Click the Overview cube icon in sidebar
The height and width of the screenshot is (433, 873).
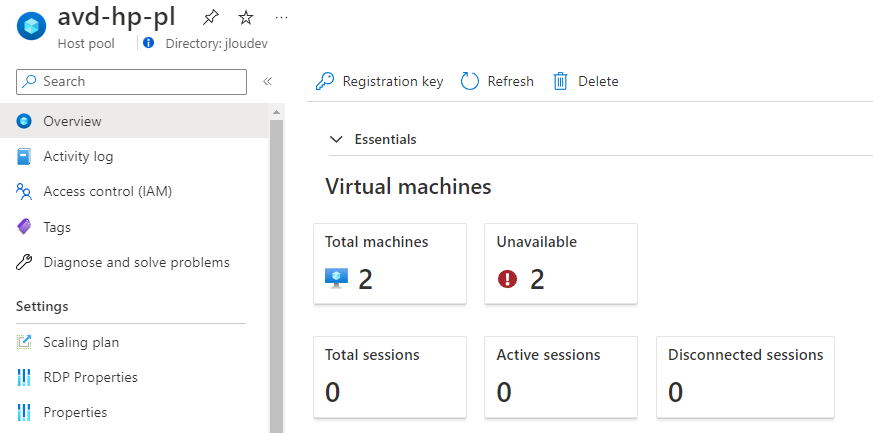point(24,121)
